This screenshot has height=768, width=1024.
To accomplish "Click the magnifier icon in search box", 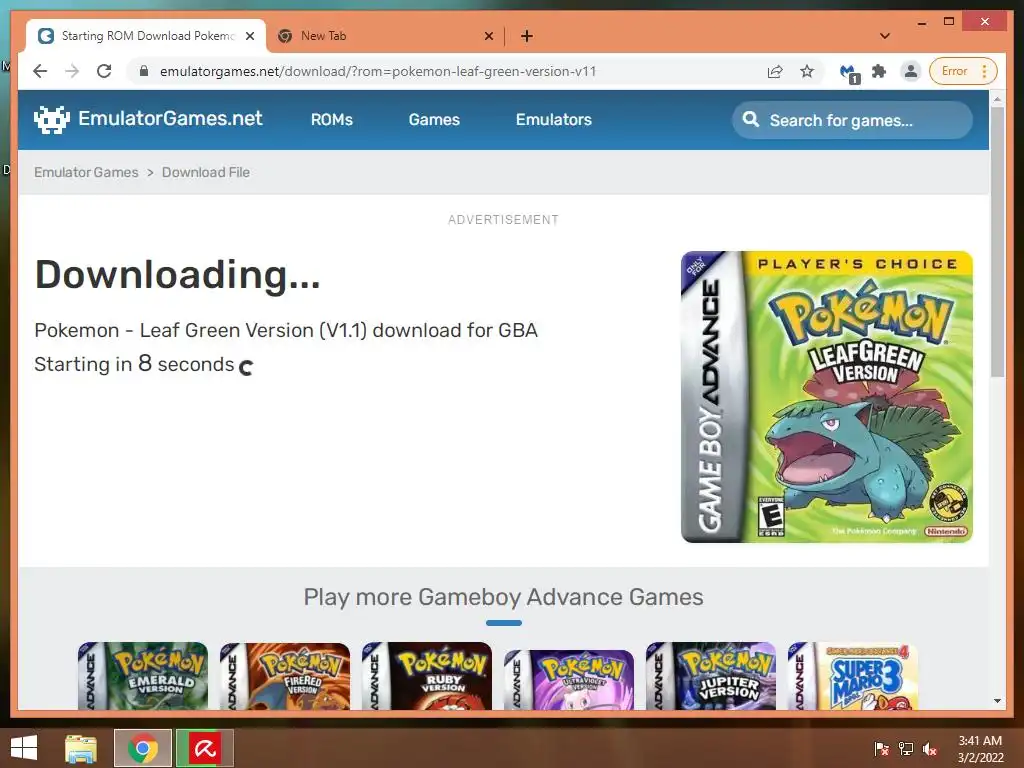I will (751, 120).
